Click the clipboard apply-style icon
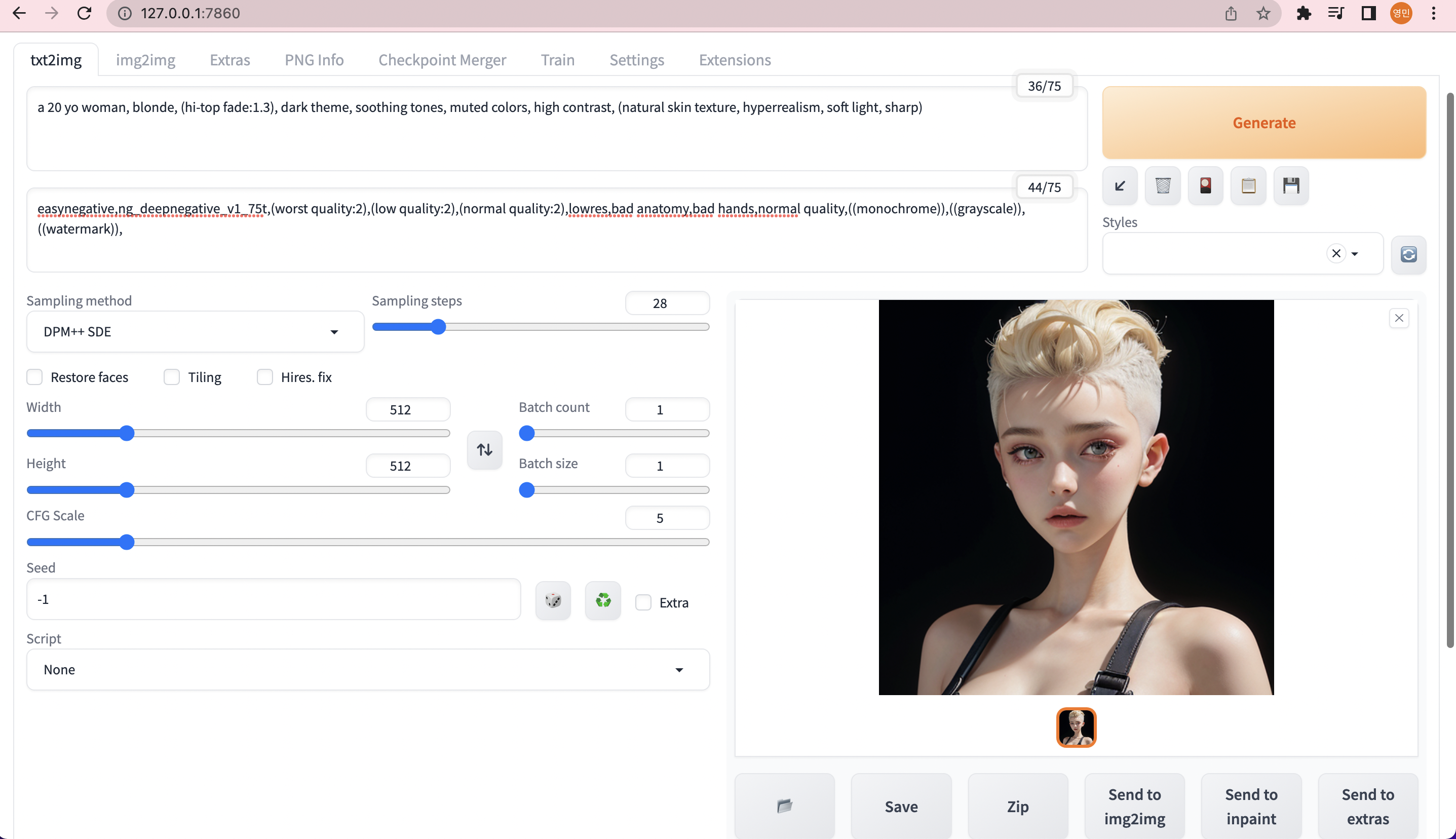This screenshot has width=1456, height=839. (1248, 185)
